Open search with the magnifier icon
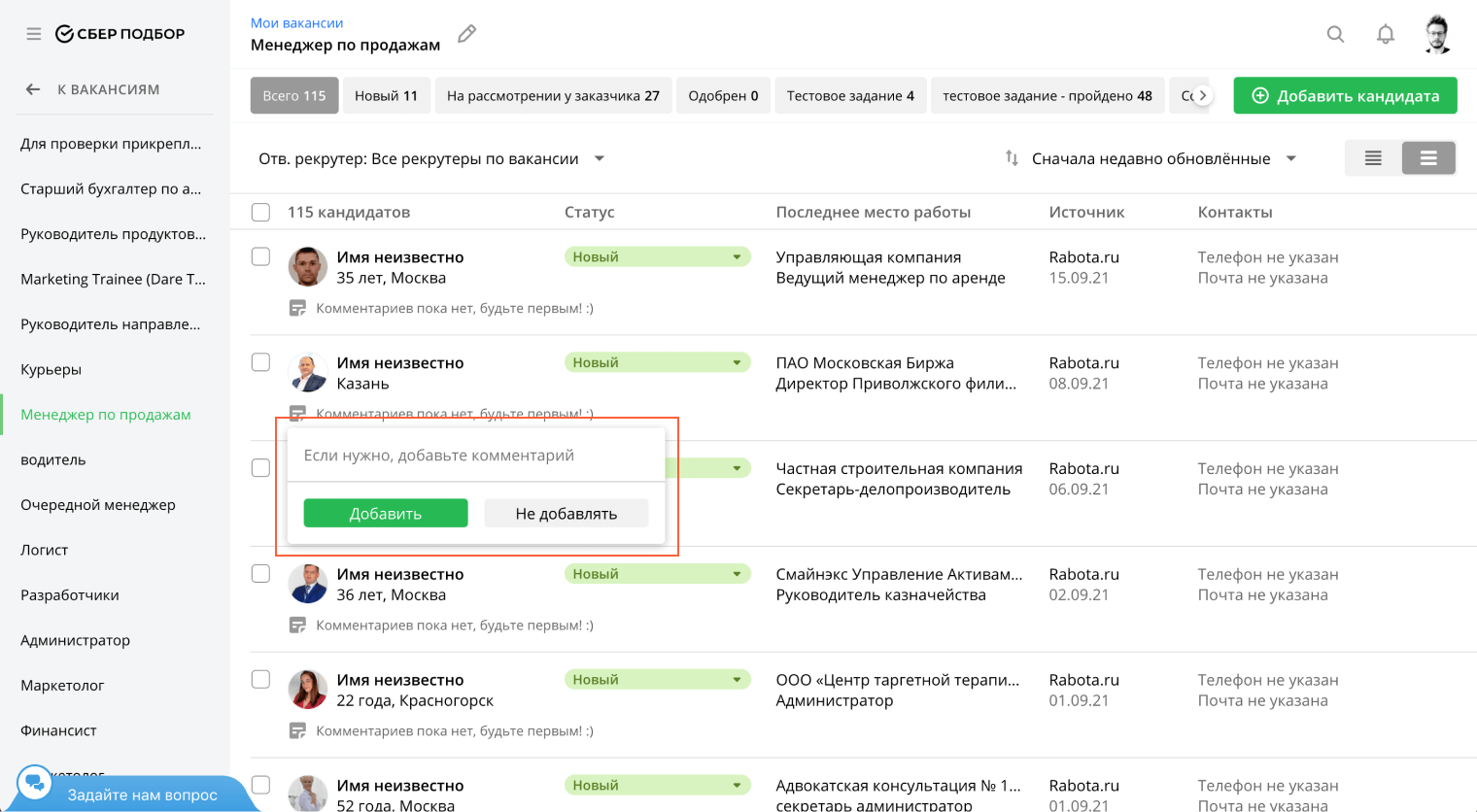The height and width of the screenshot is (812, 1477). (x=1335, y=34)
